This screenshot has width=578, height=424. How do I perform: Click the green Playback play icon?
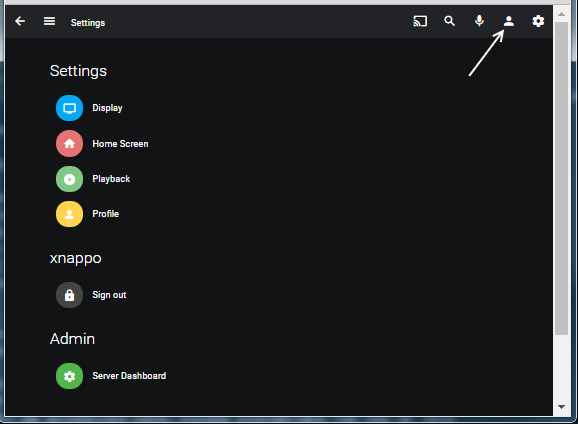coord(69,179)
